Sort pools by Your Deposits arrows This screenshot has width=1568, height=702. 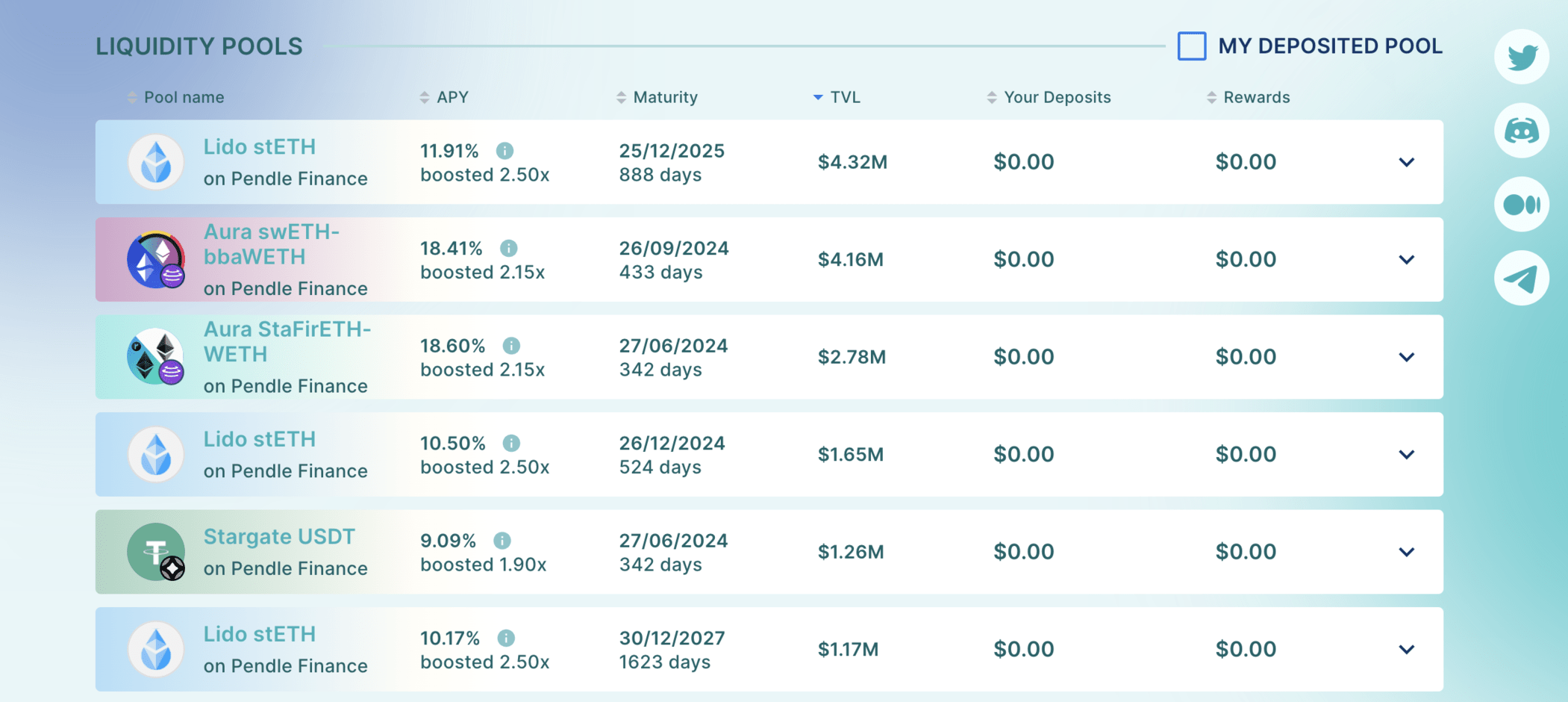[992, 97]
